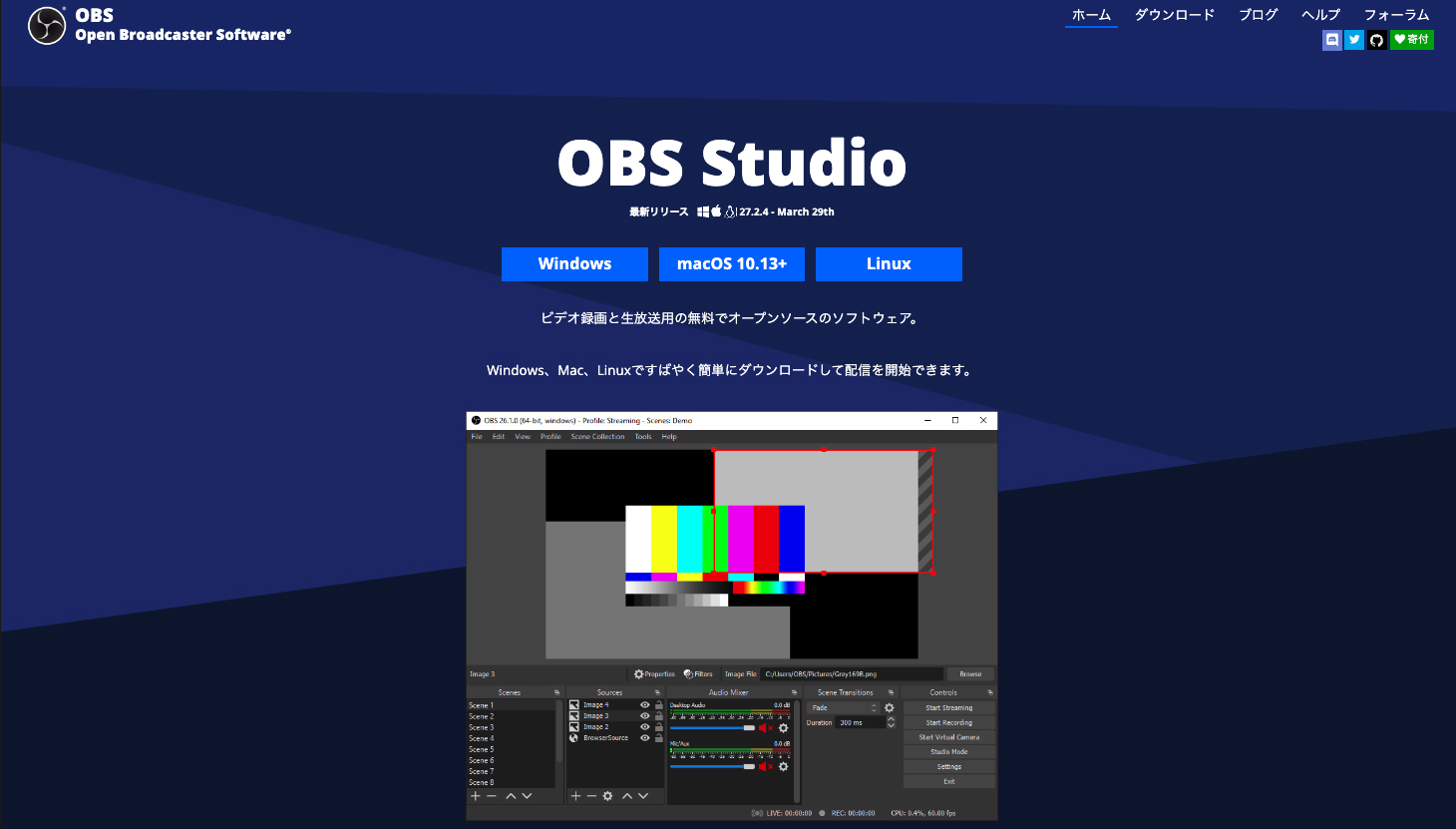Open Mic/Aux settings gear

click(783, 767)
